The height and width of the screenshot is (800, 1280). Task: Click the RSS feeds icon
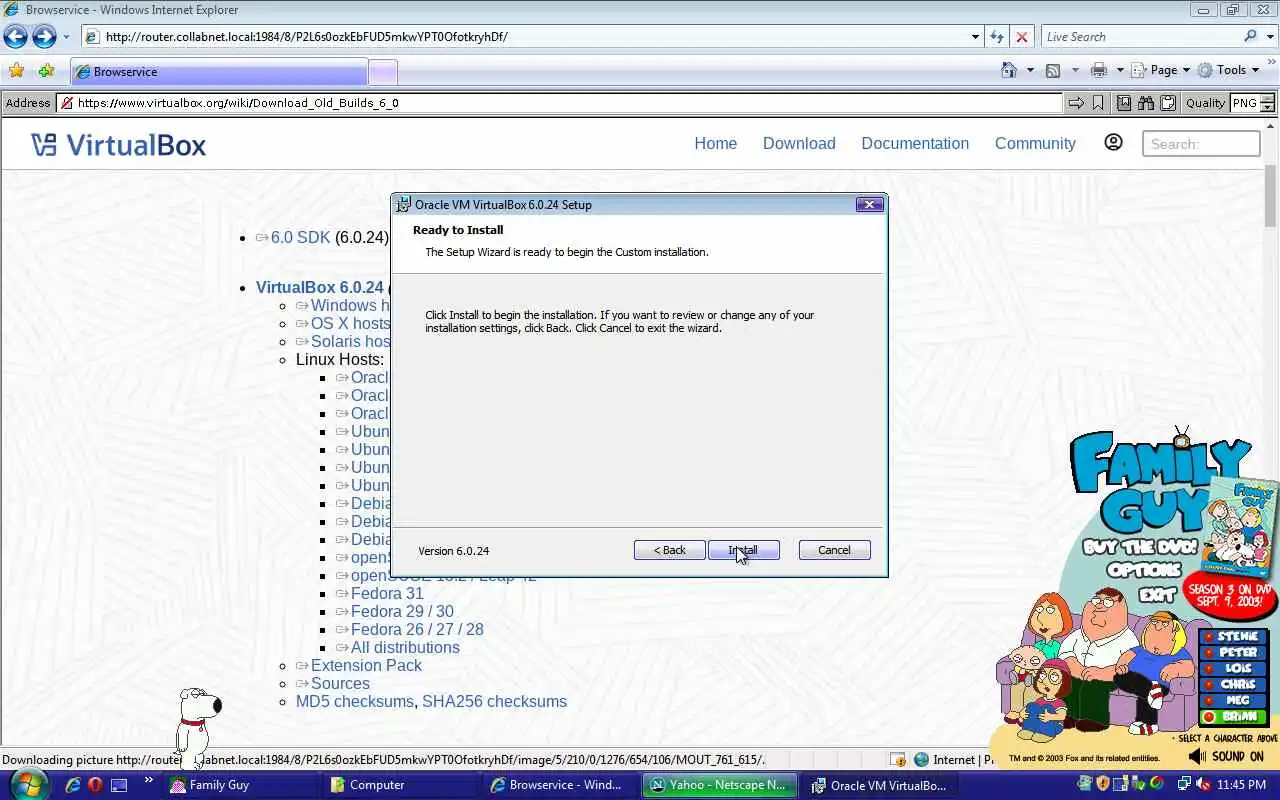1052,70
